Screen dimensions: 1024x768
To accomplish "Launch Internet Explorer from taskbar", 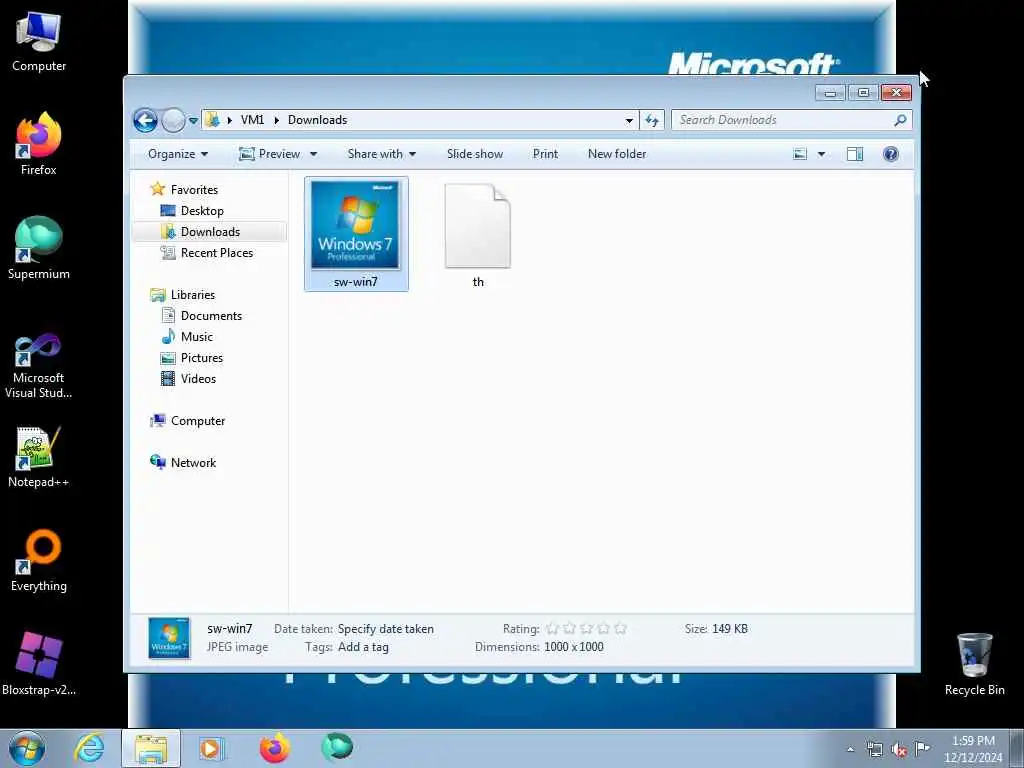I will [x=89, y=748].
